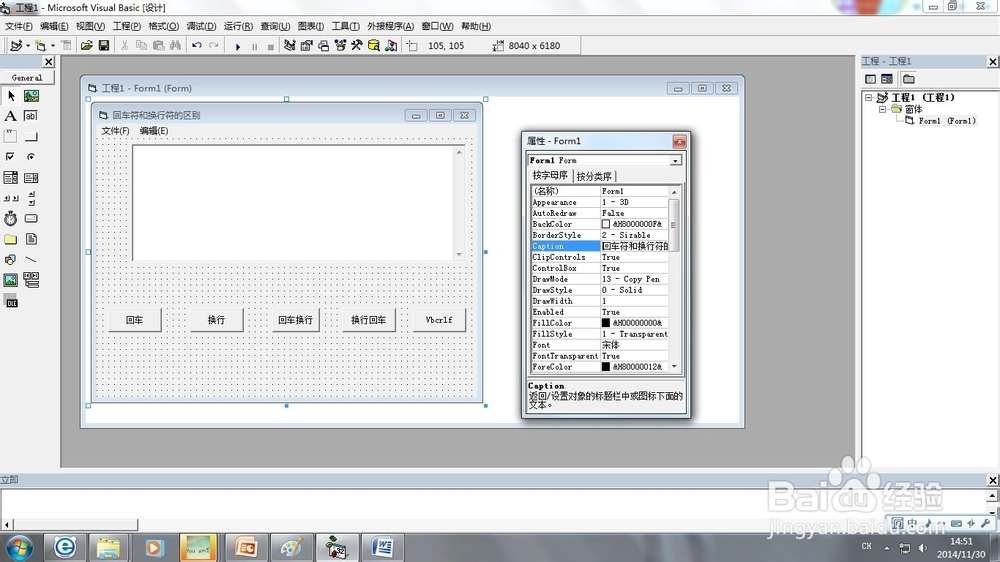
Task: Select the Frame control tool
Action: 11,137
